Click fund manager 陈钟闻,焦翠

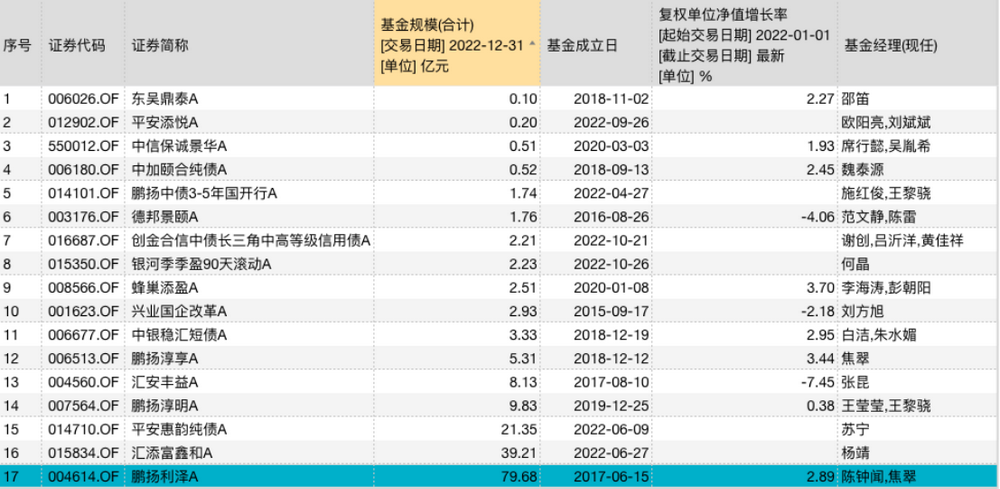tap(879, 476)
